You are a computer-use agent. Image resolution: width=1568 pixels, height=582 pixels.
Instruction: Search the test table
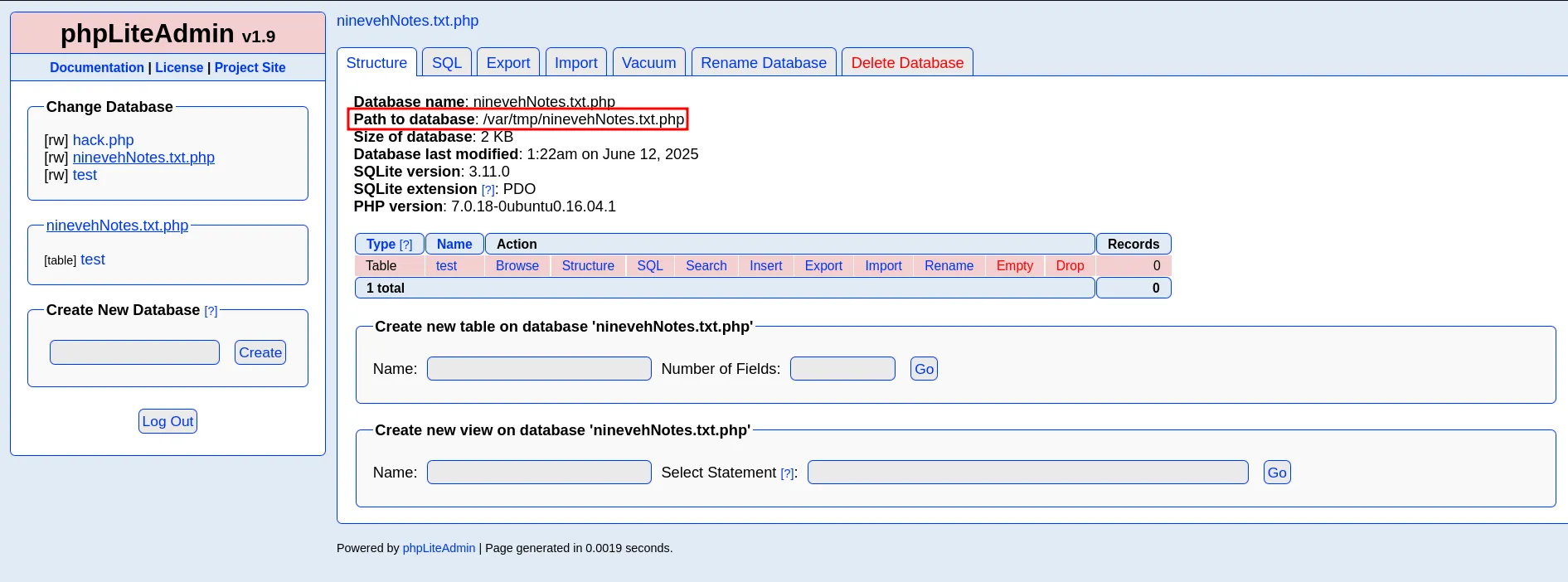706,266
